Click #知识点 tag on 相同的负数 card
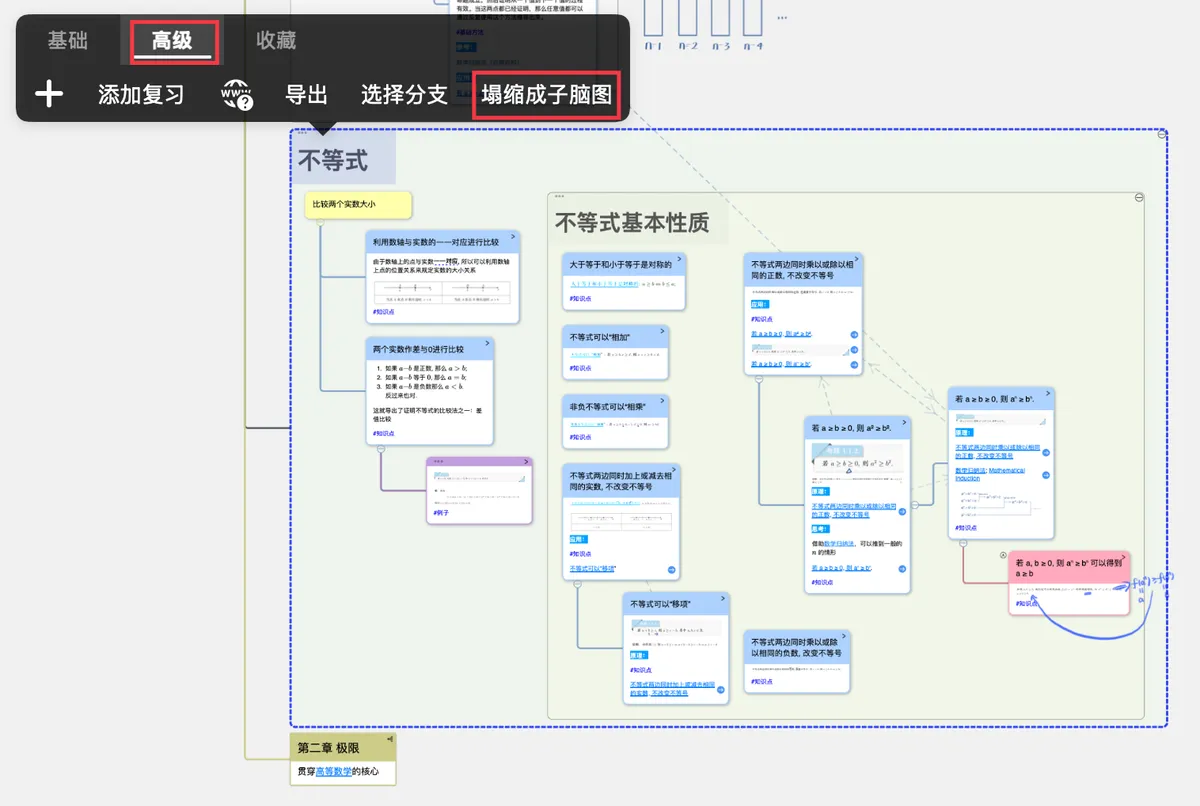 761,682
